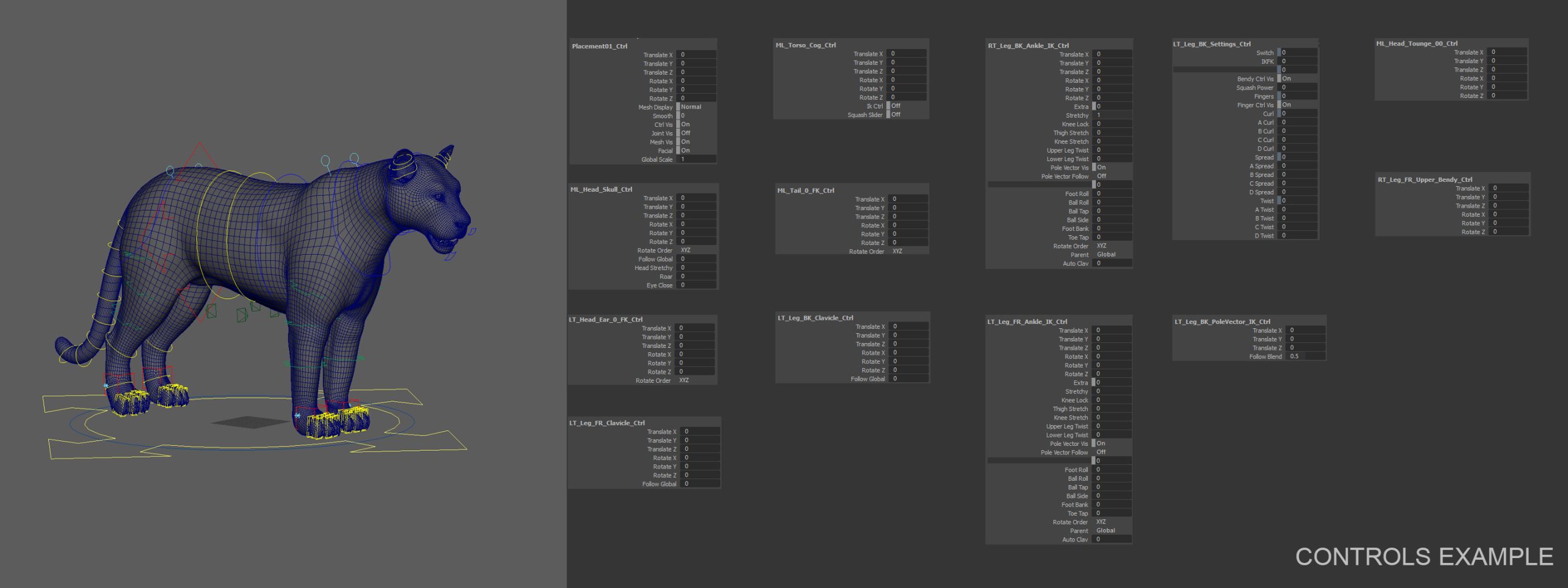
Task: Click Follow Global field in LT_Leg_FR_Clavicle_Ctrl
Action: pos(699,484)
